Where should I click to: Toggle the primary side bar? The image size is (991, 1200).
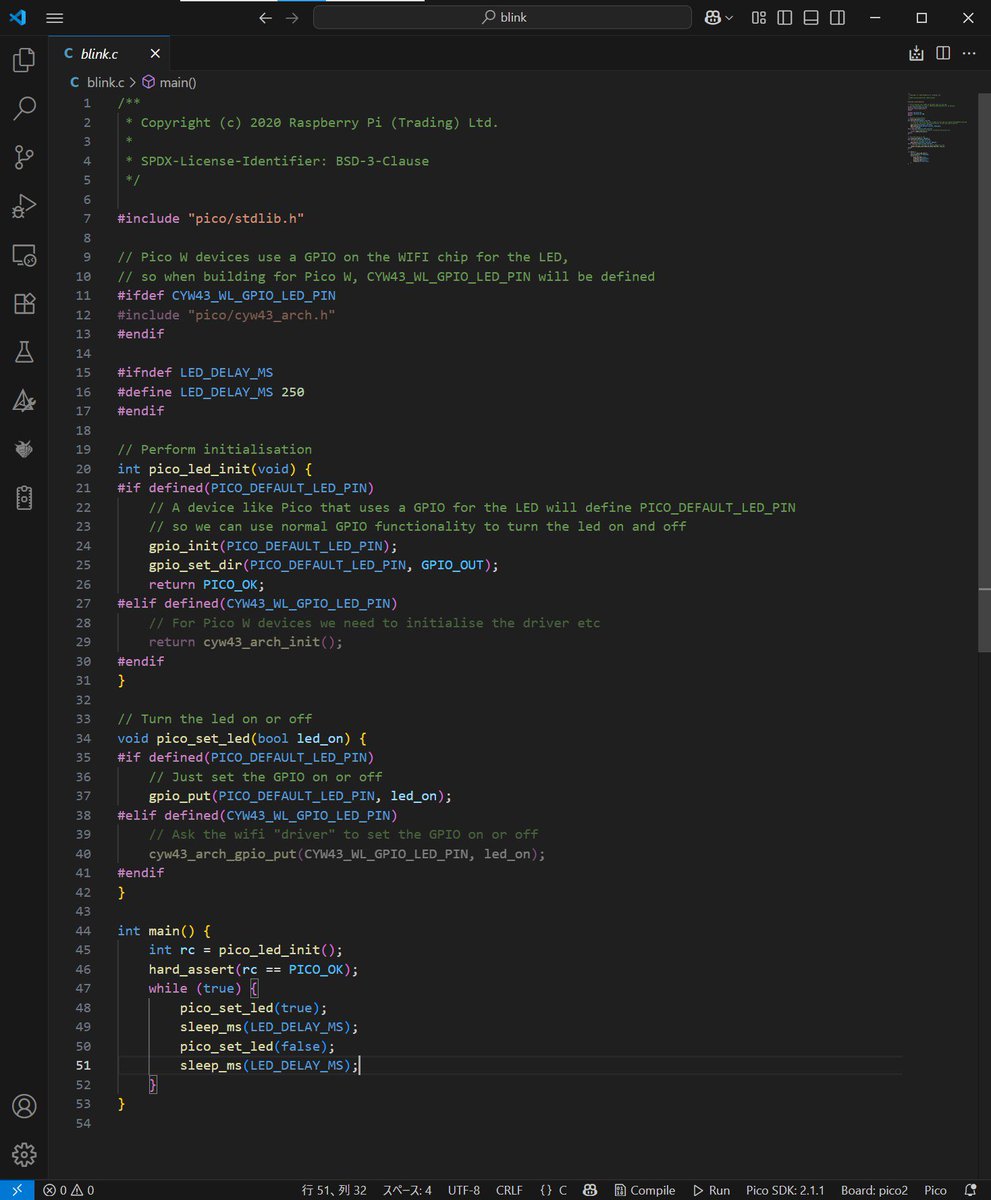pos(785,18)
